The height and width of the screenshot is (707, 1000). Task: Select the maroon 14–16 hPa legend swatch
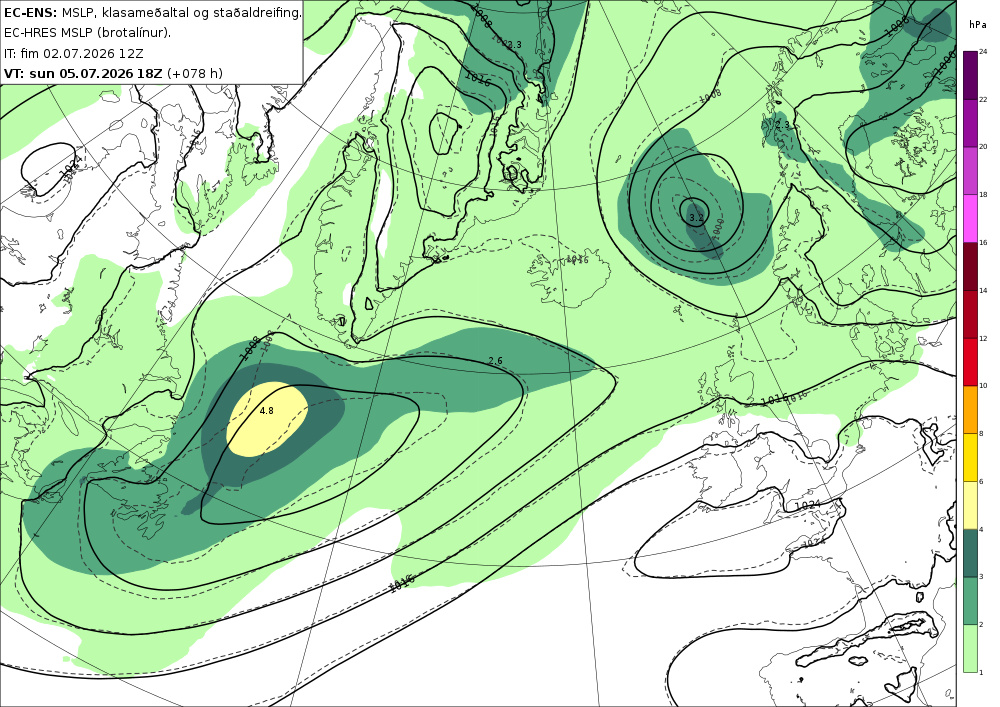[970, 266]
